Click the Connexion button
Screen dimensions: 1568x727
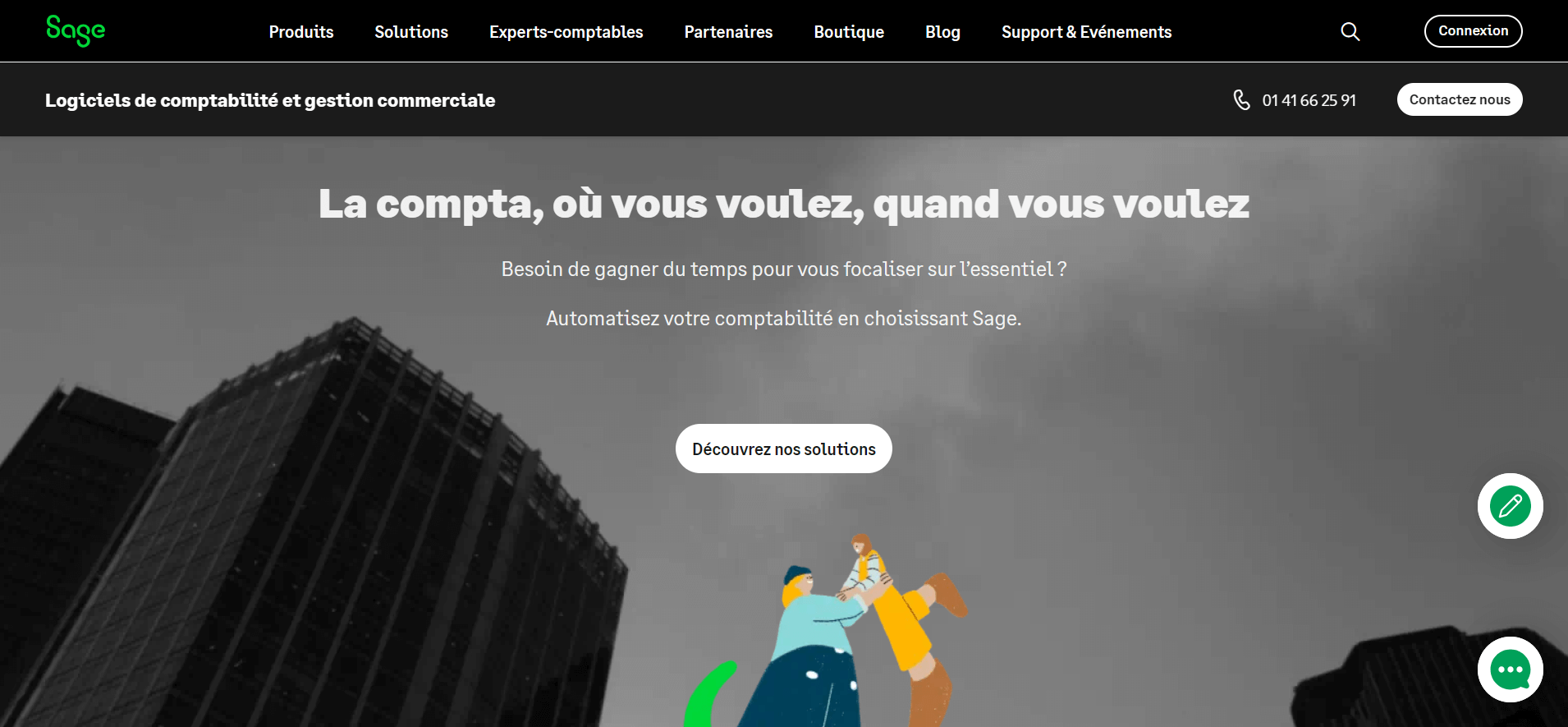pos(1473,31)
